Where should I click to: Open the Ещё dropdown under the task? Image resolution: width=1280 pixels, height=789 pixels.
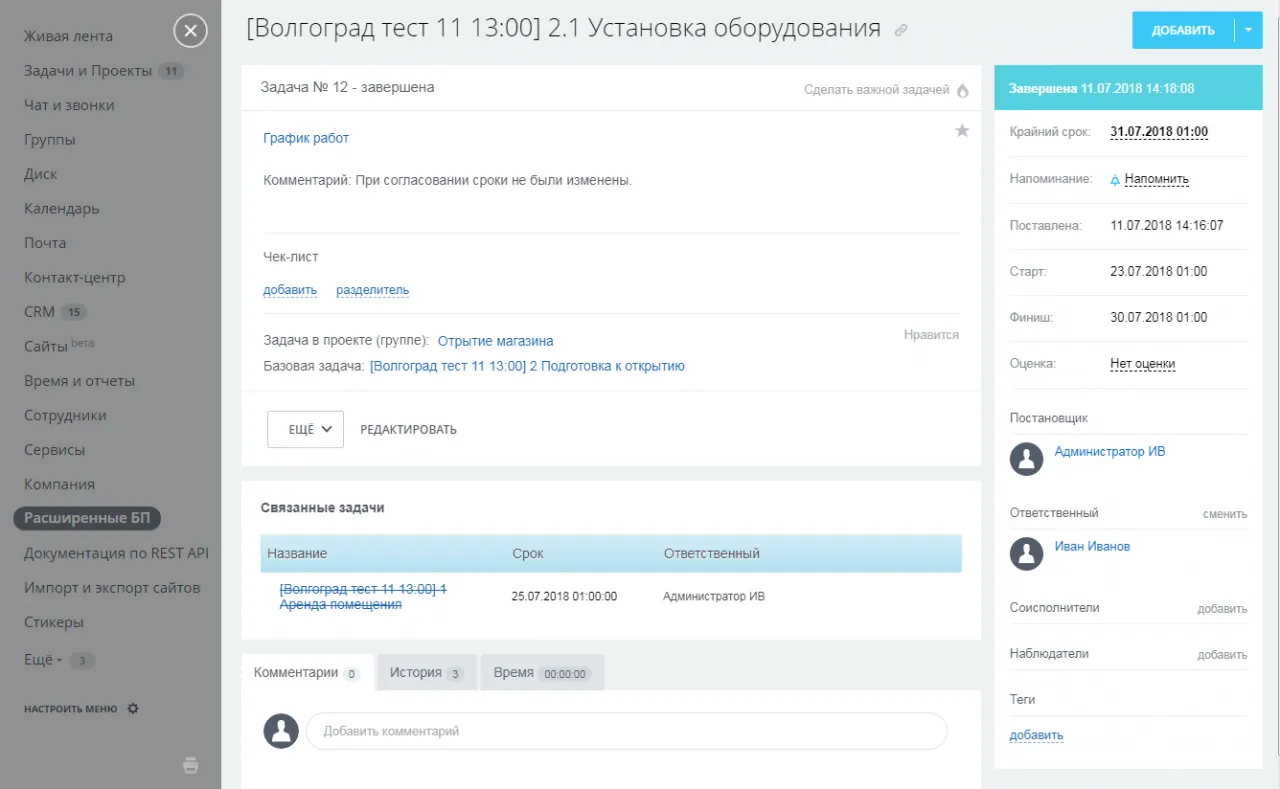305,429
